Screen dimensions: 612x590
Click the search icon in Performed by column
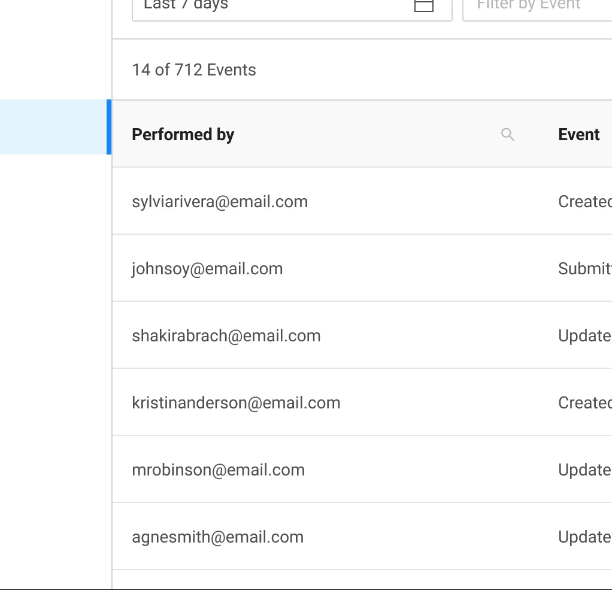pyautogui.click(x=507, y=134)
